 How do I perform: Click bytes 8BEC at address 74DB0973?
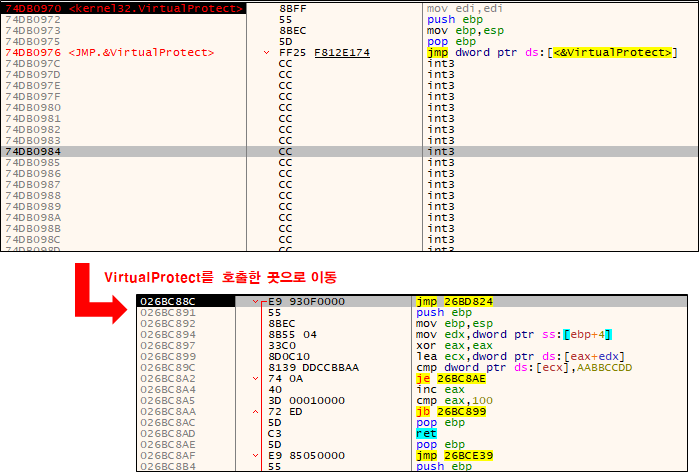292,30
